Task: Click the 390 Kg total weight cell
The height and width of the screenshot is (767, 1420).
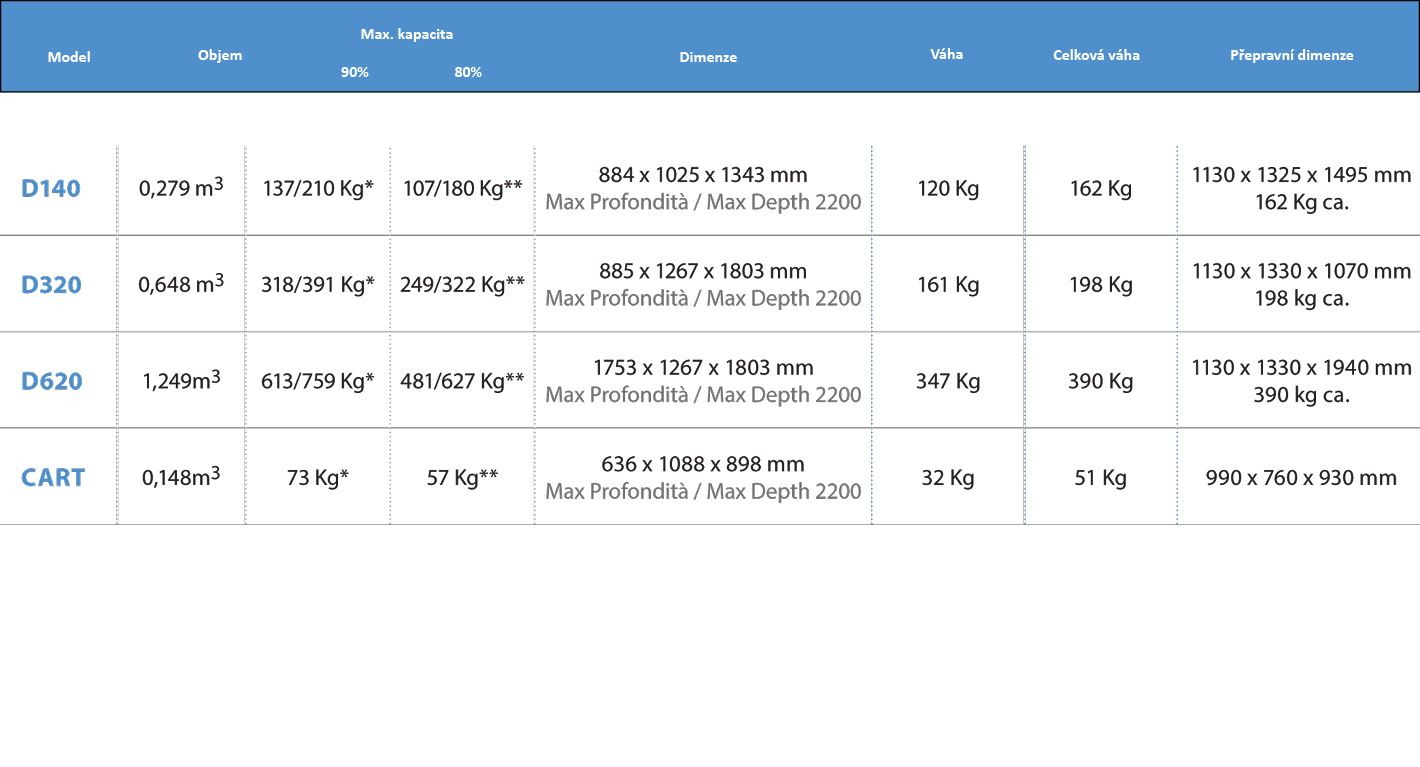Action: pos(1101,381)
